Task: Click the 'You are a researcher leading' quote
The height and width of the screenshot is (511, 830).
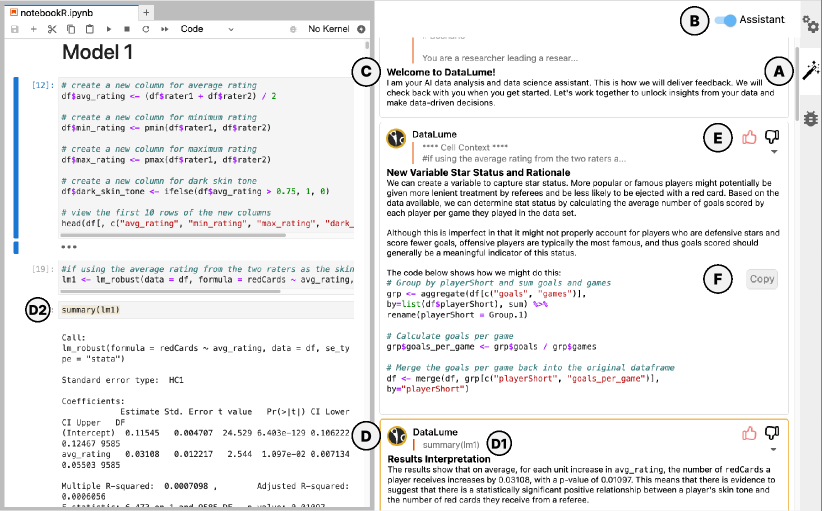Action: (x=500, y=58)
